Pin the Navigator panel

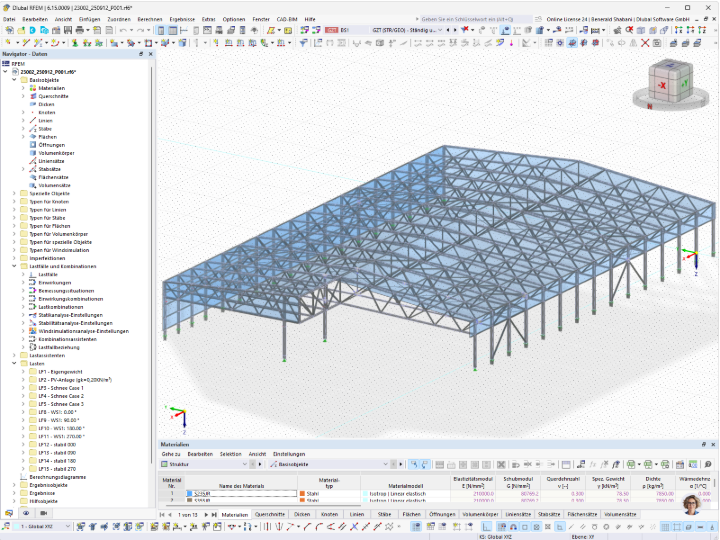coord(141,54)
